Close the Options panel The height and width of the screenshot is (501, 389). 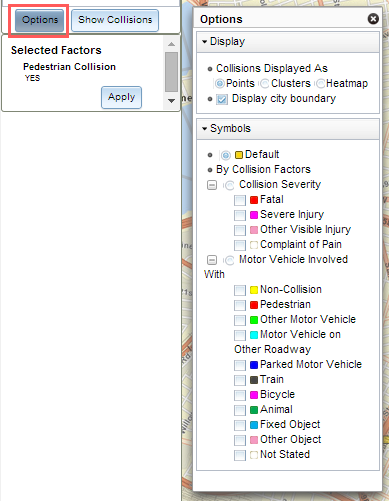click(x=373, y=19)
